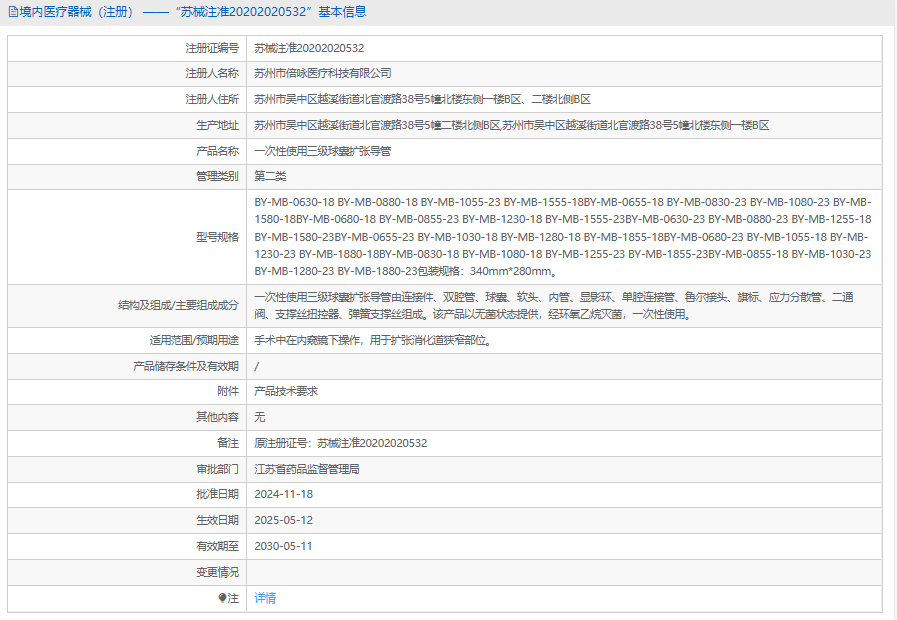The width and height of the screenshot is (897, 620).
Task: Click the 适用范围/预期用途 label cell
Action: coord(127,341)
